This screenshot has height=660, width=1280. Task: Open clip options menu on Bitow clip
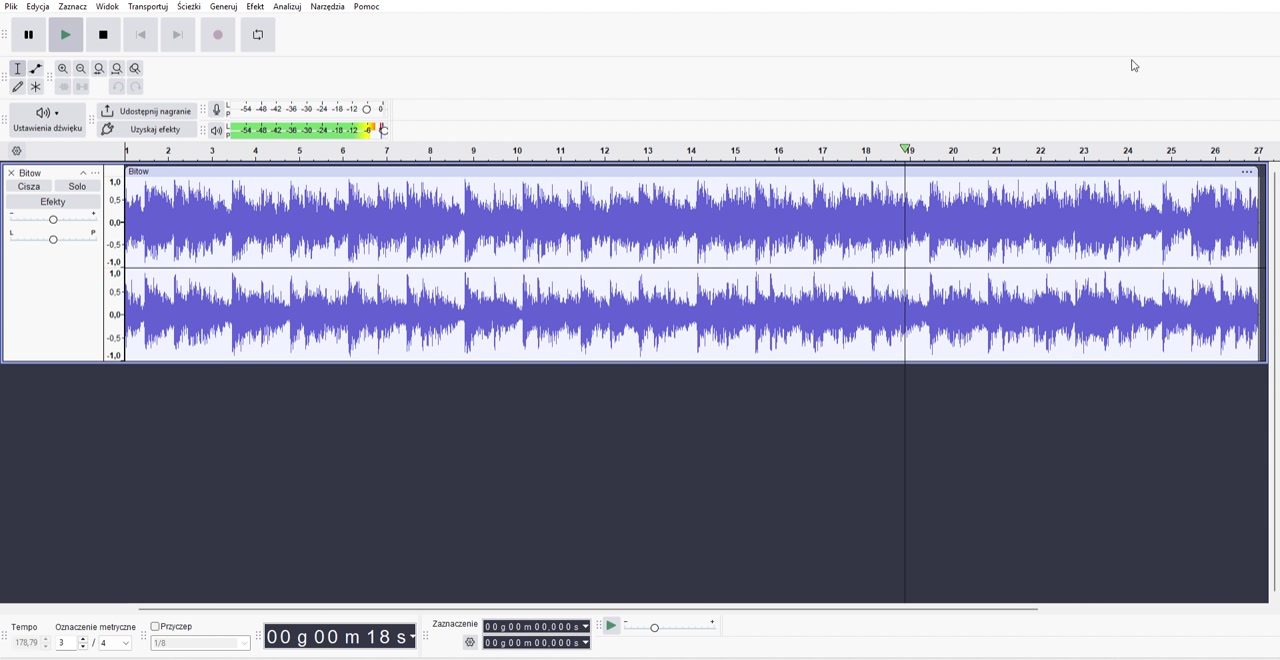tap(1247, 172)
